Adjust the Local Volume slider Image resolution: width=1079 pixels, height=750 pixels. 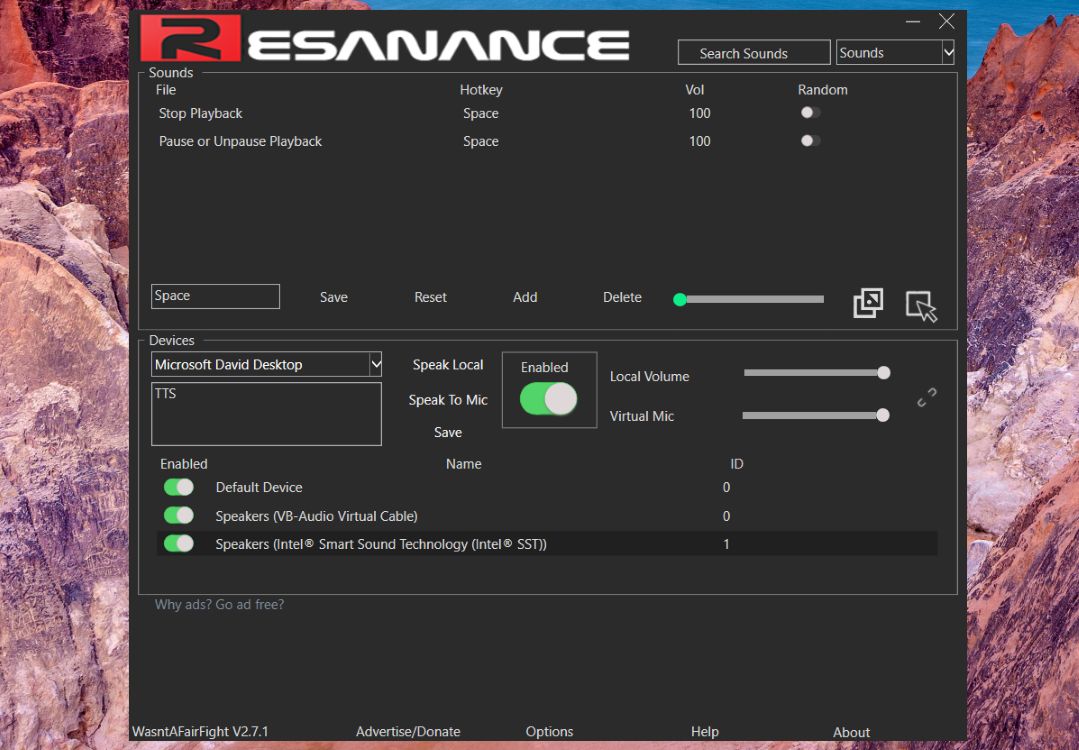pyautogui.click(x=814, y=373)
